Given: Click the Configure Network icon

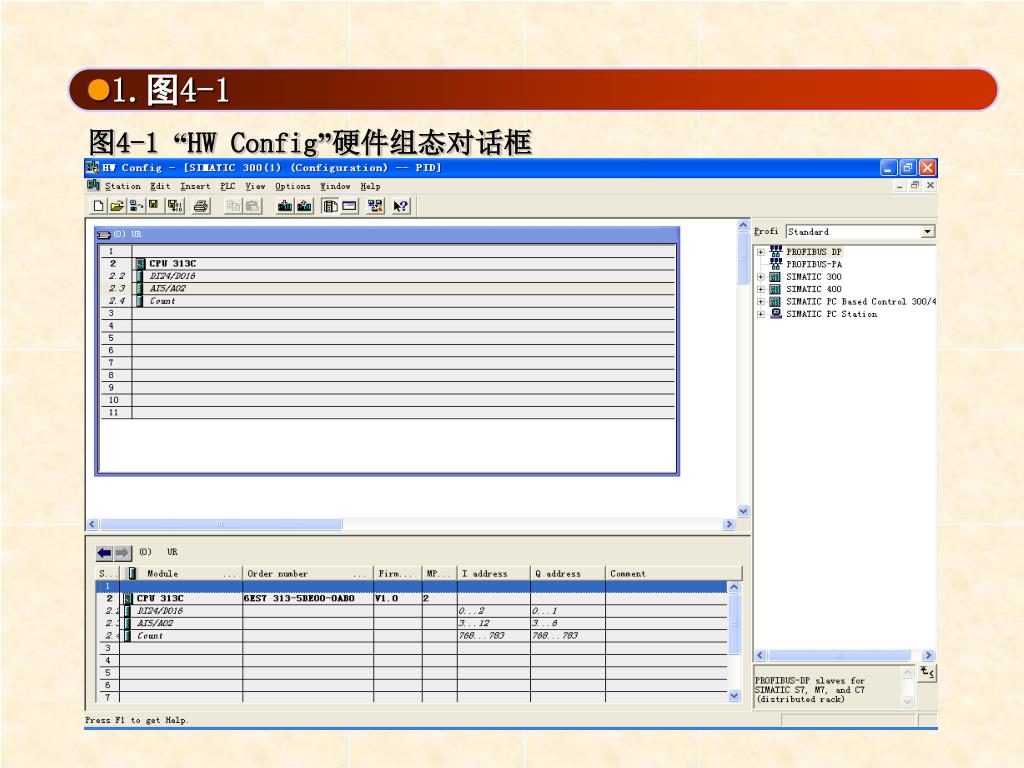Looking at the screenshot, I should pyautogui.click(x=376, y=206).
